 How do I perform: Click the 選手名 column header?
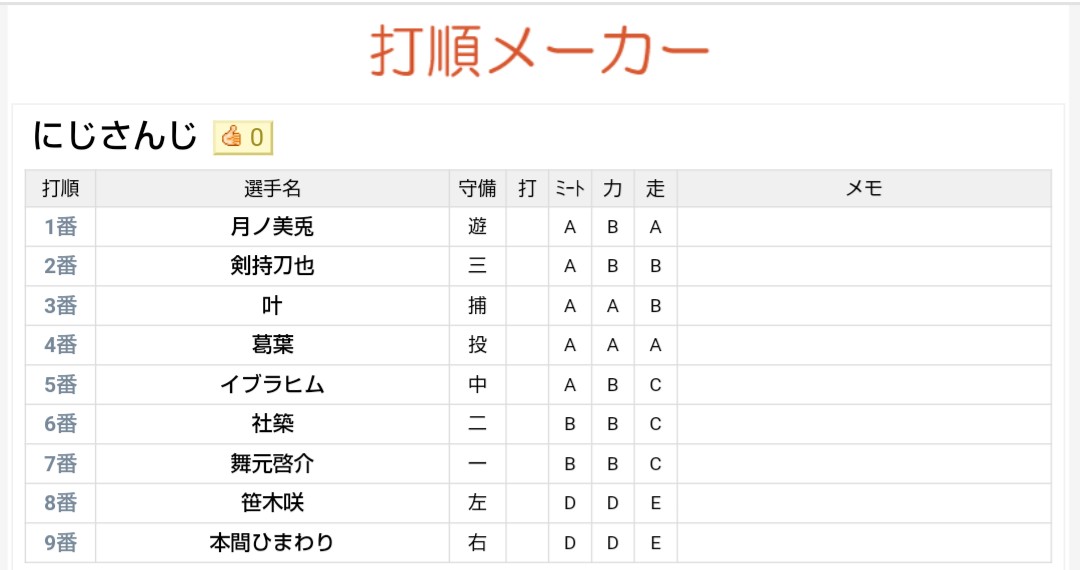coord(272,188)
